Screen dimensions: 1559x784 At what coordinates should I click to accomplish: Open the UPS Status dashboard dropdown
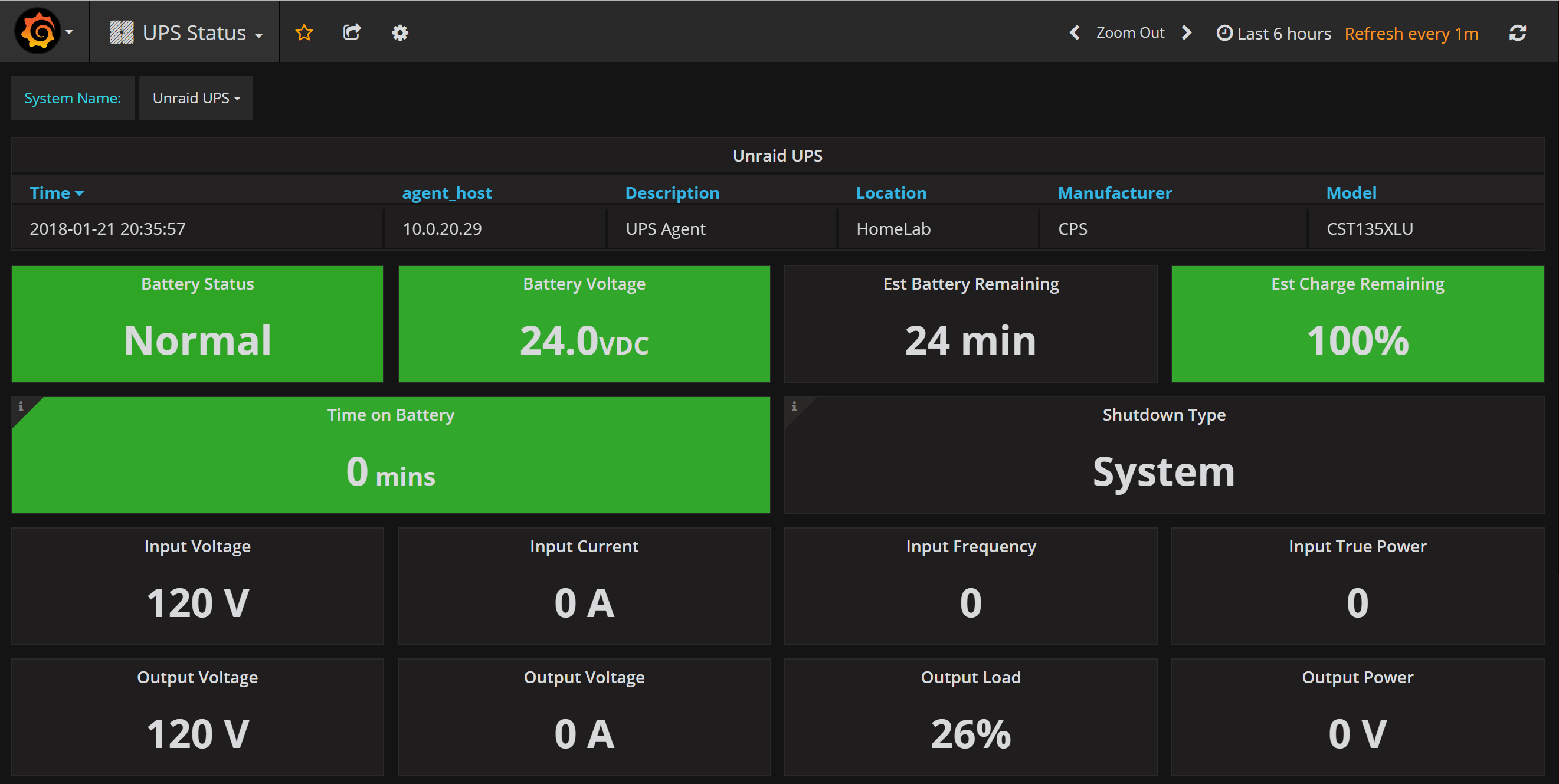coord(186,32)
